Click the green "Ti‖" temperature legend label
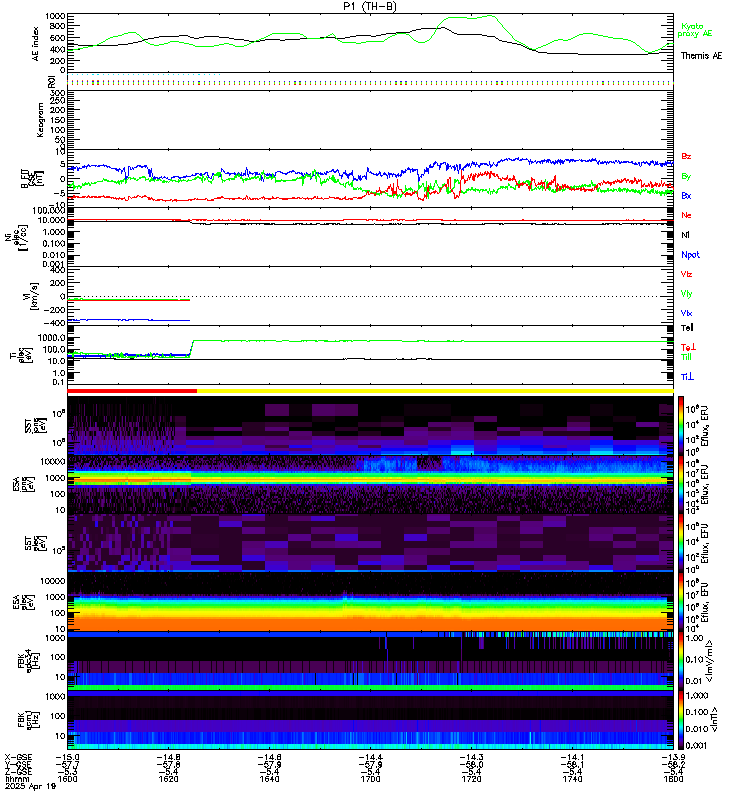 click(x=686, y=357)
